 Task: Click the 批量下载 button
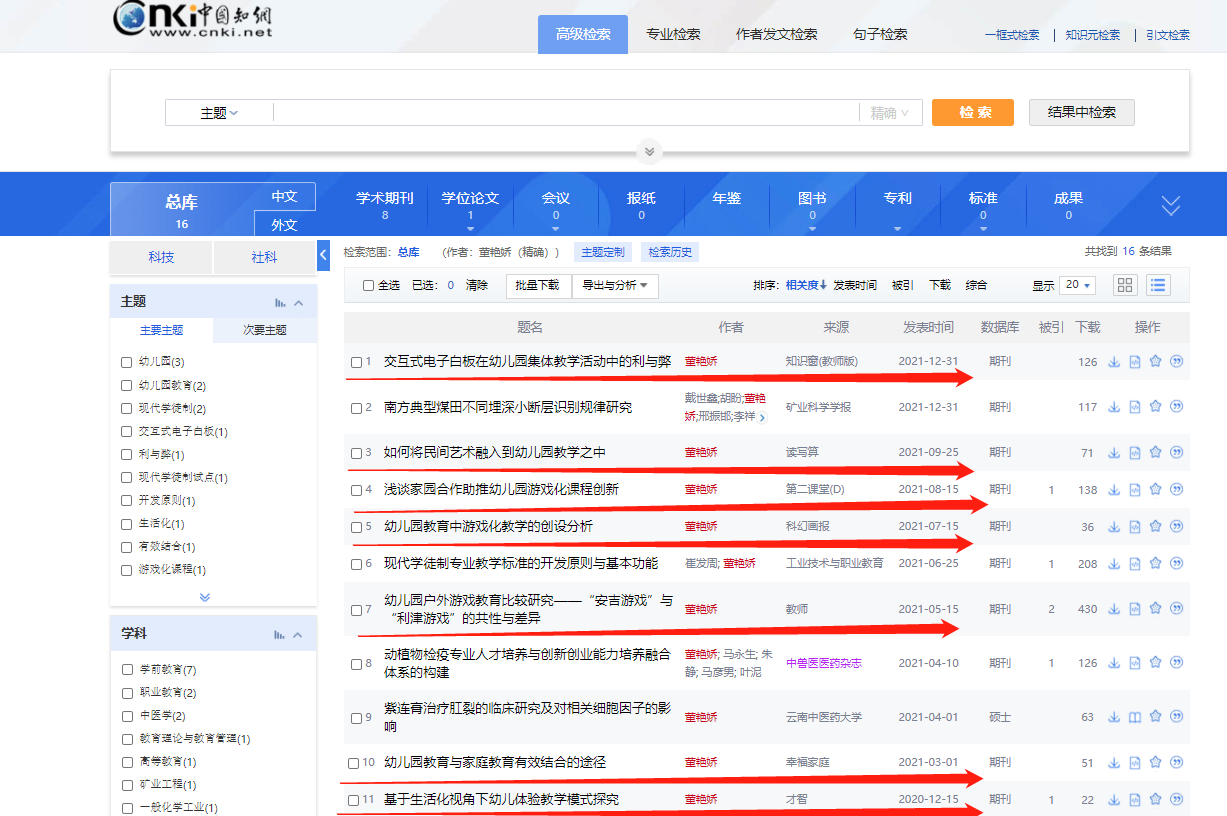pyautogui.click(x=538, y=286)
